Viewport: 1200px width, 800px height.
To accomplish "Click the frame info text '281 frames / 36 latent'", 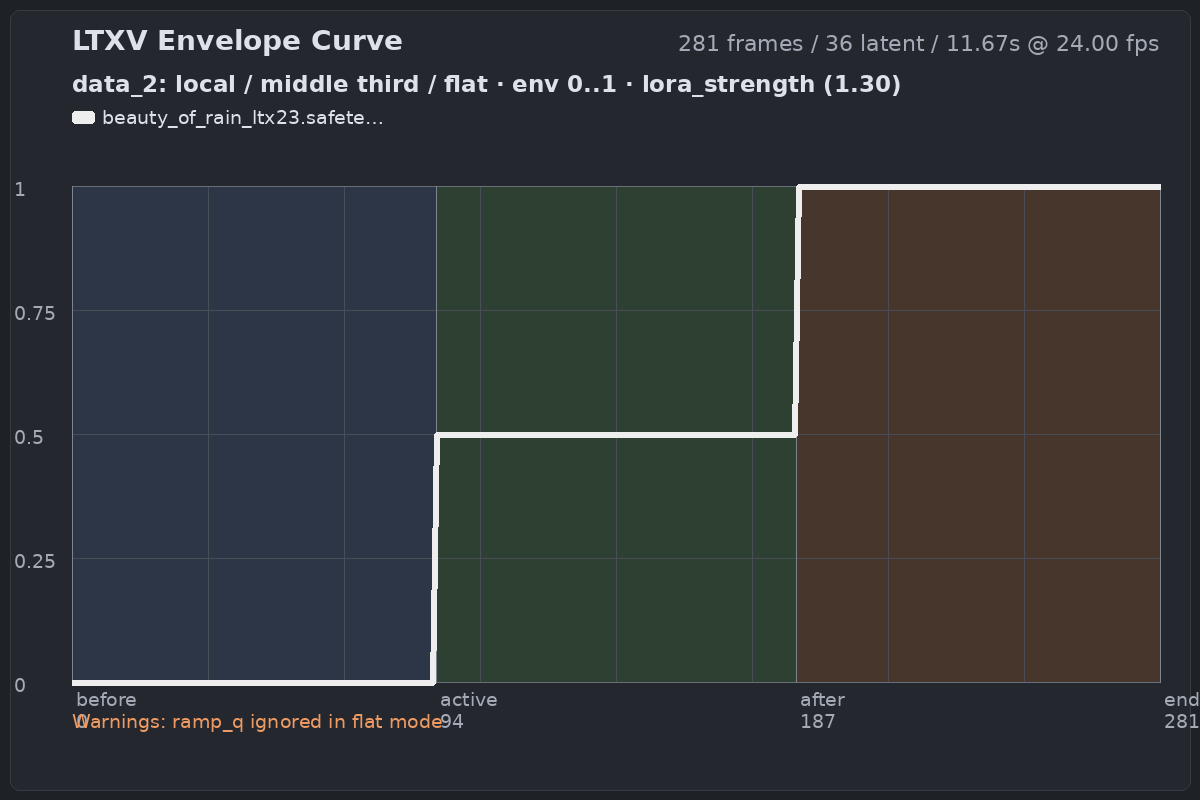I will click(x=918, y=44).
